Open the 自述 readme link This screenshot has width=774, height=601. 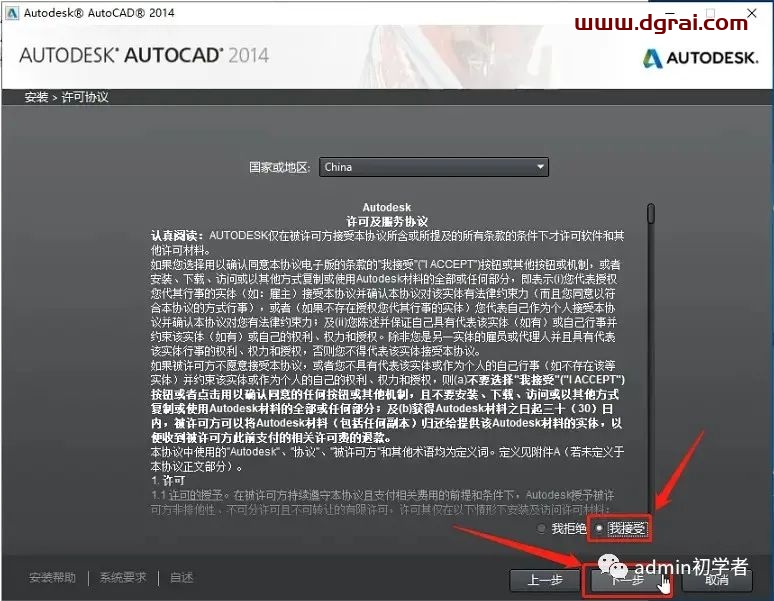tap(181, 577)
